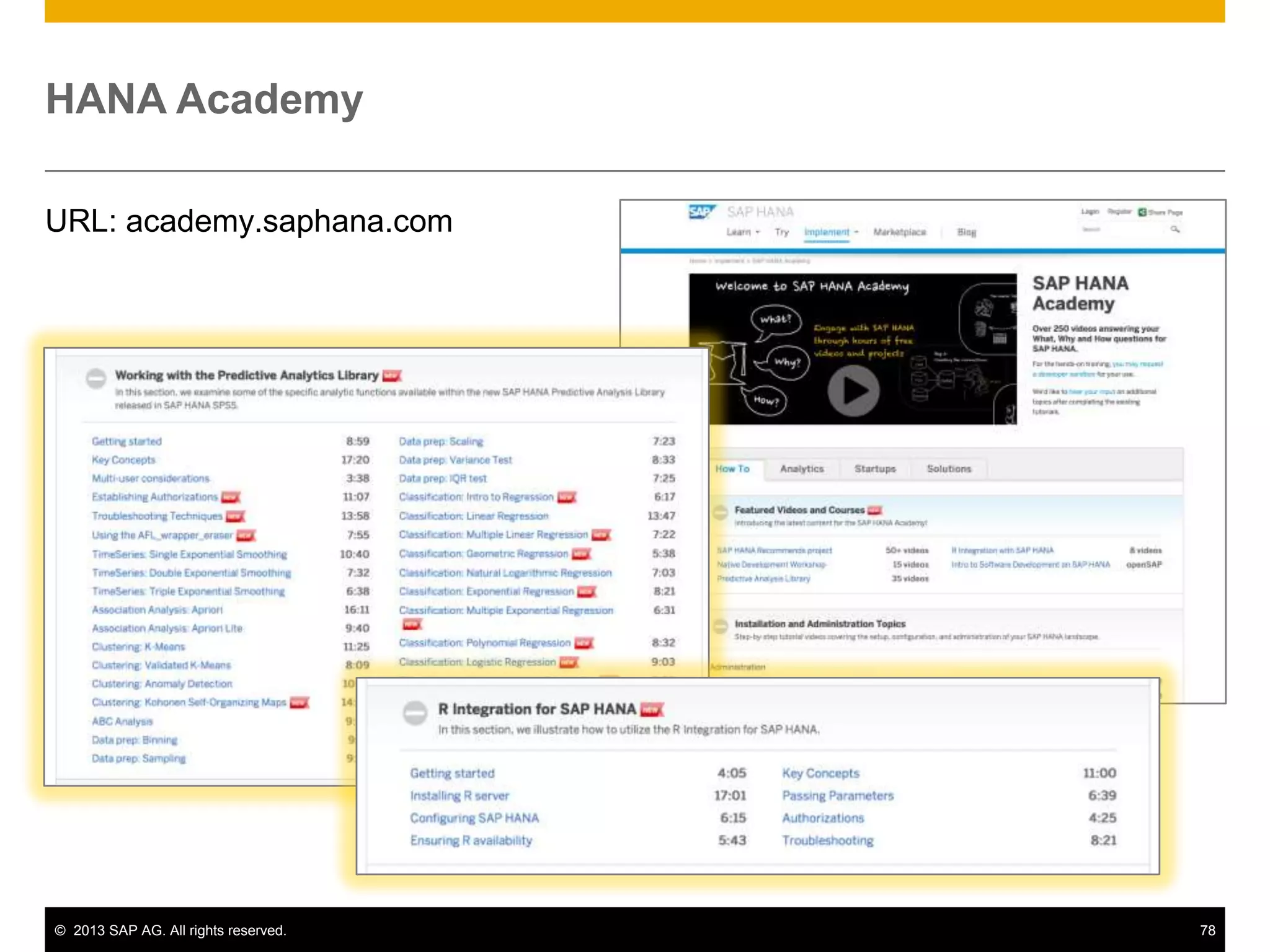Open the Key Concepts video in PAL list
1270x952 pixels.
pos(123,460)
